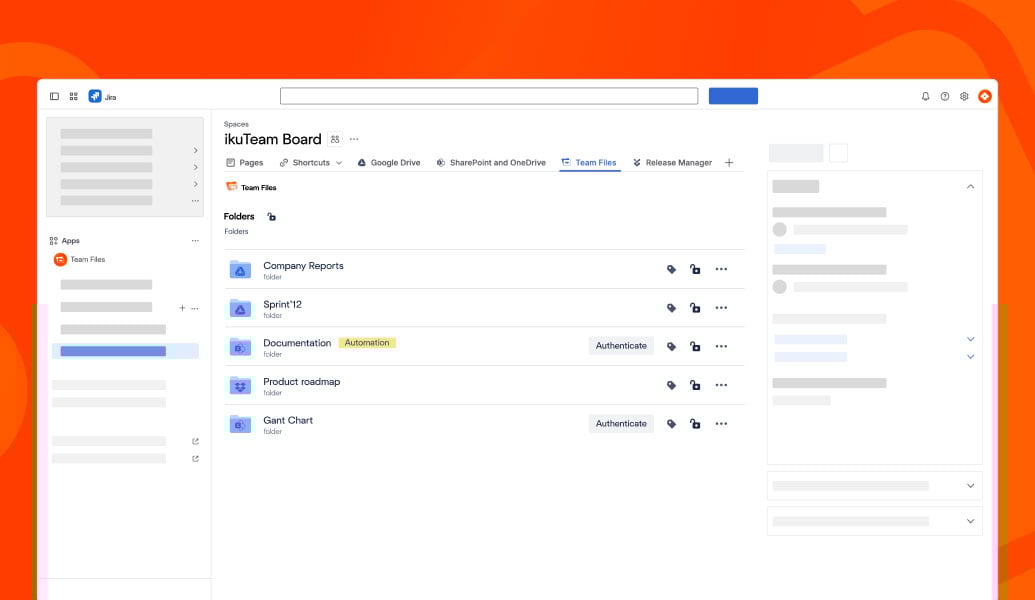Toggle the unlock icon beside the Folders heading
1035x600 pixels.
[x=270, y=216]
